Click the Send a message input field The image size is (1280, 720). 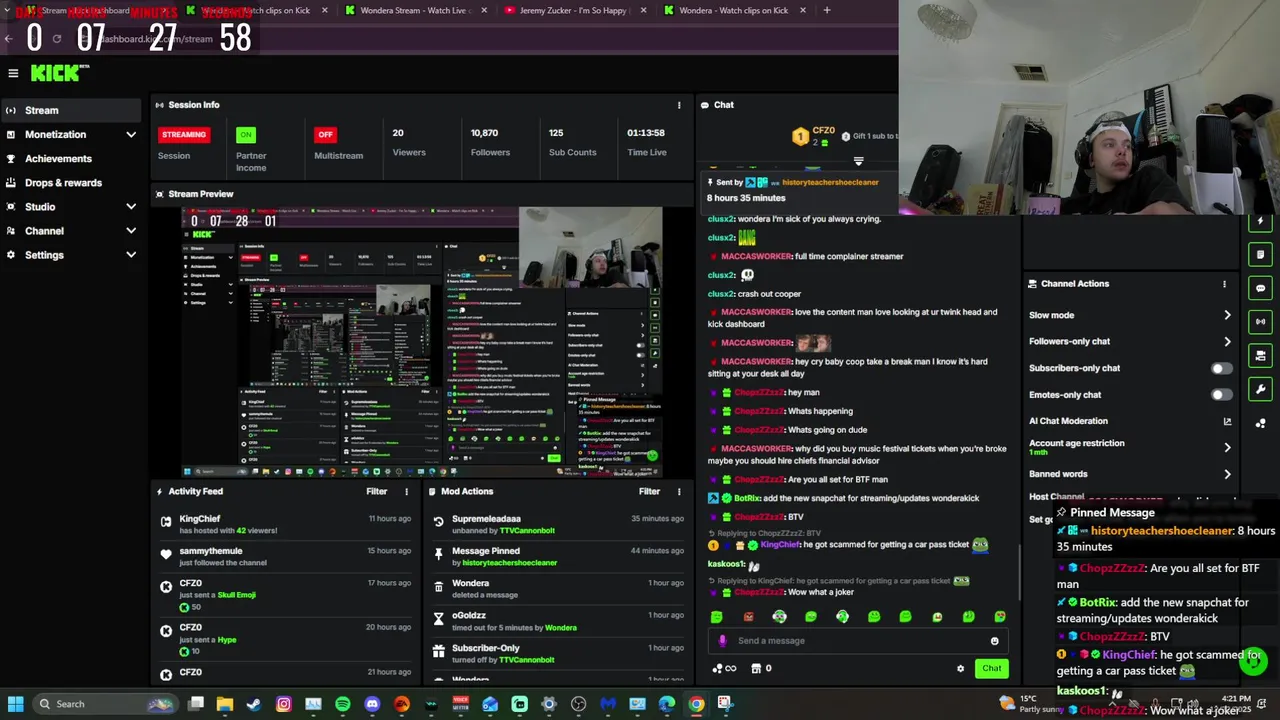point(860,641)
